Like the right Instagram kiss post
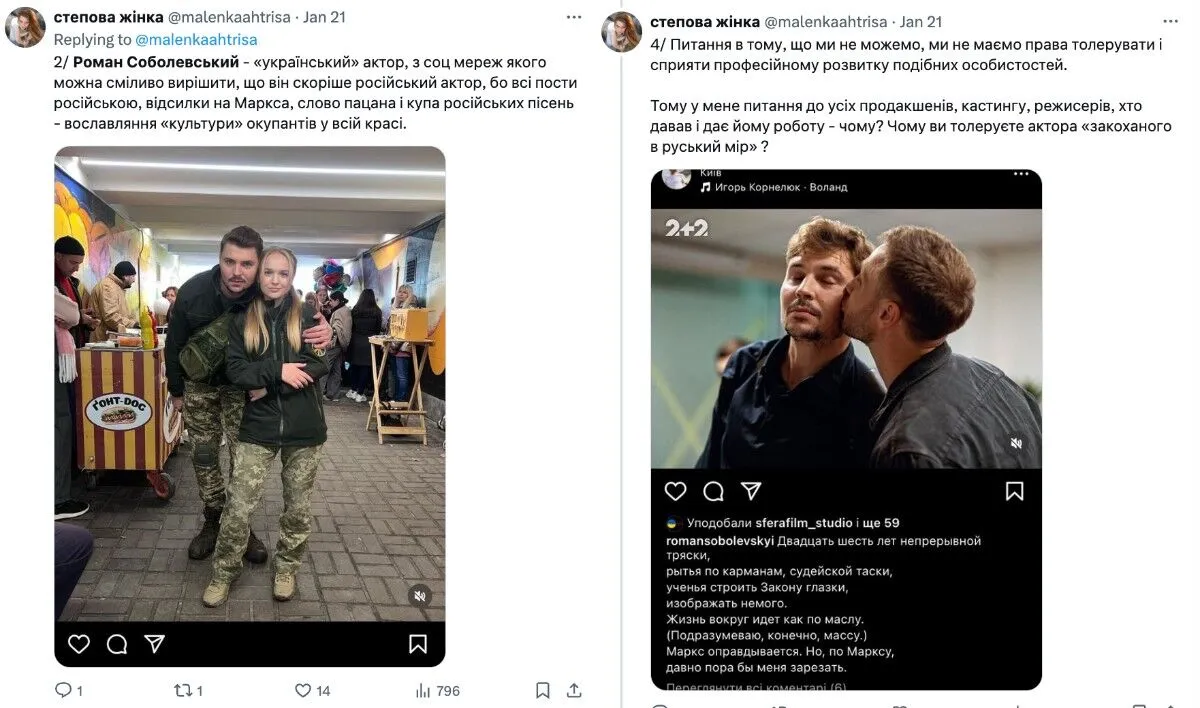The height and width of the screenshot is (708, 1200). pos(676,491)
